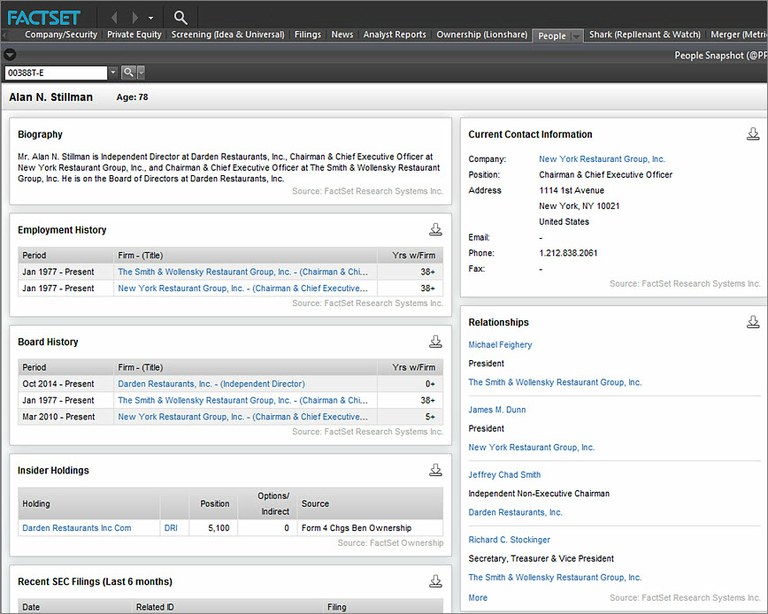Open Darden Restaurants Inc Com holding link
Viewport: 768px width, 614px height.
[77, 528]
